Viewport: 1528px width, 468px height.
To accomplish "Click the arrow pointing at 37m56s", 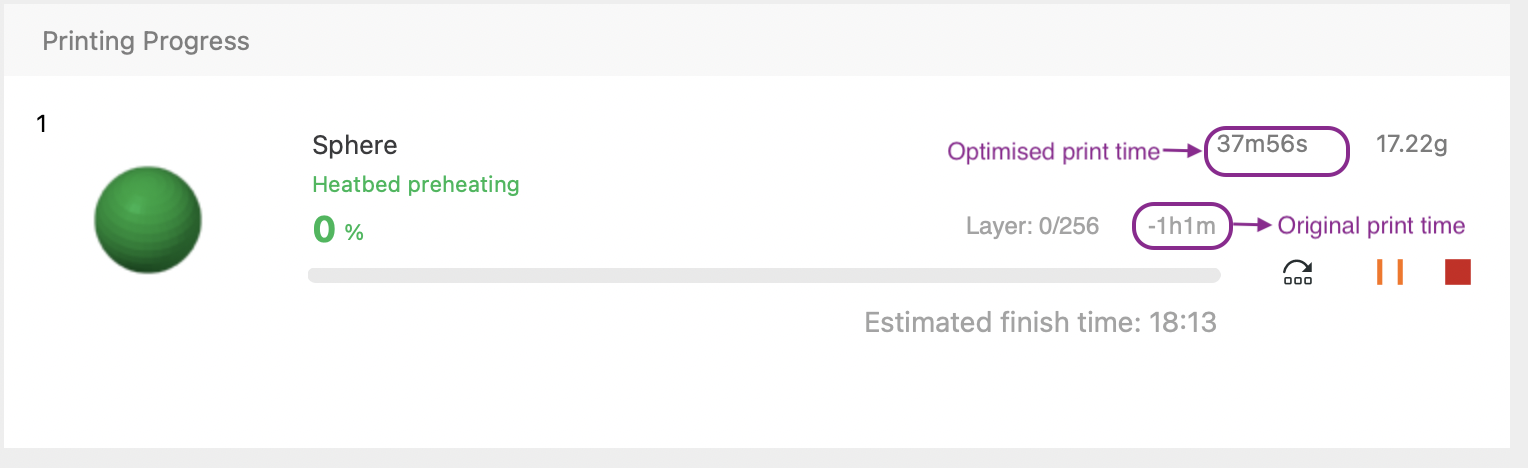I will click(x=1181, y=152).
